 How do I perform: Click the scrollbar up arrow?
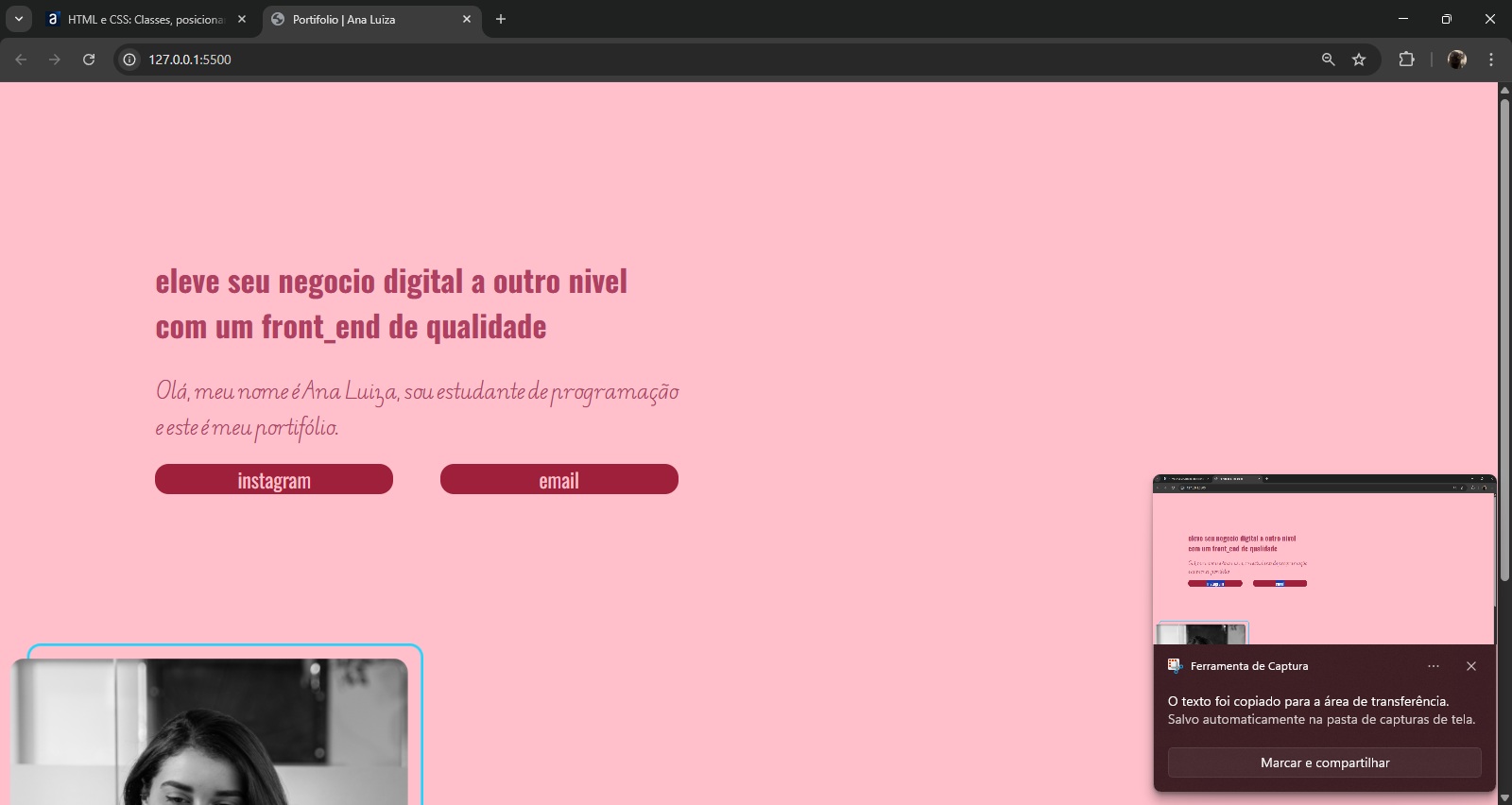1504,90
